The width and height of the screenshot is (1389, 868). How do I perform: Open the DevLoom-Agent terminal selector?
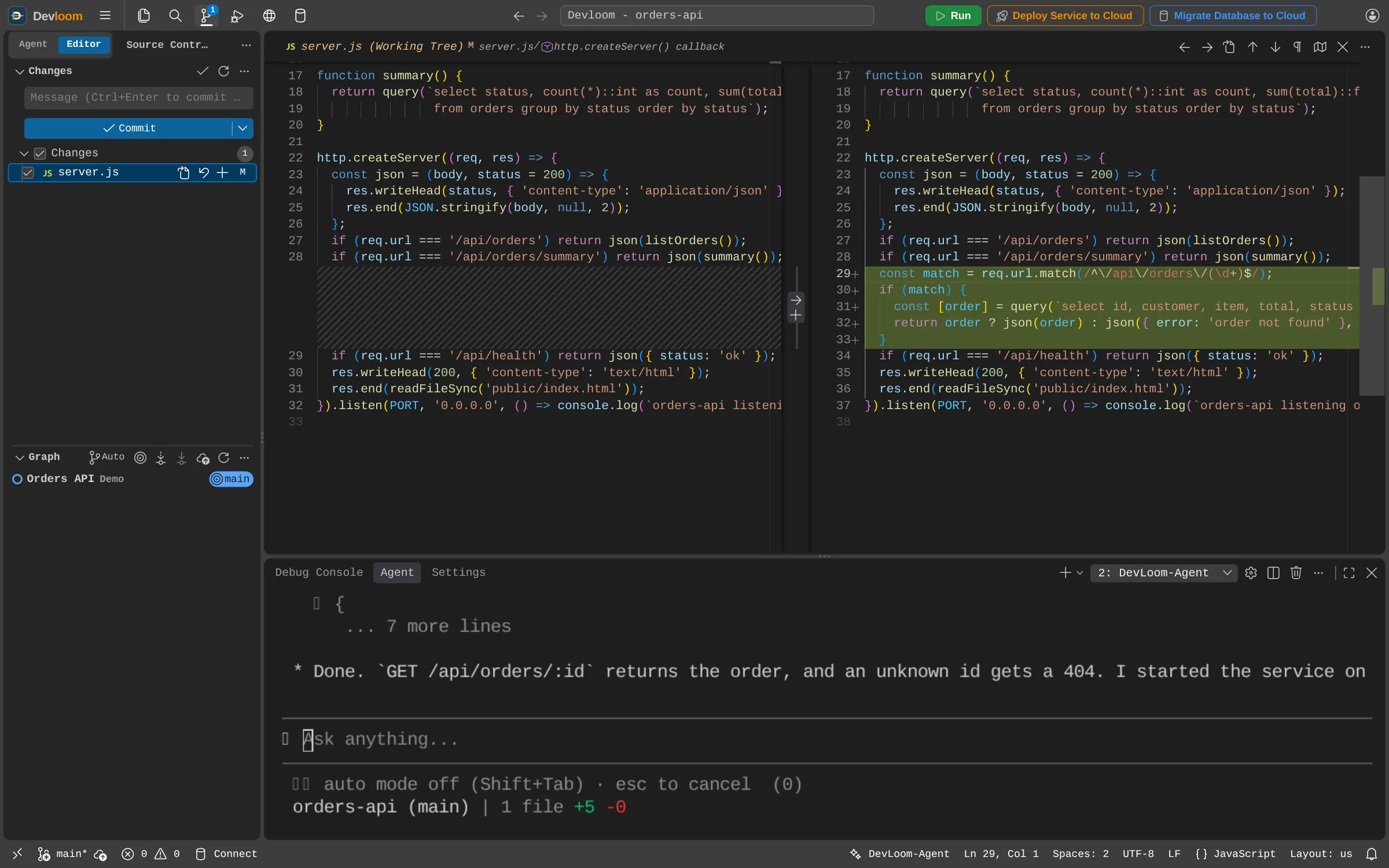coord(1163,573)
